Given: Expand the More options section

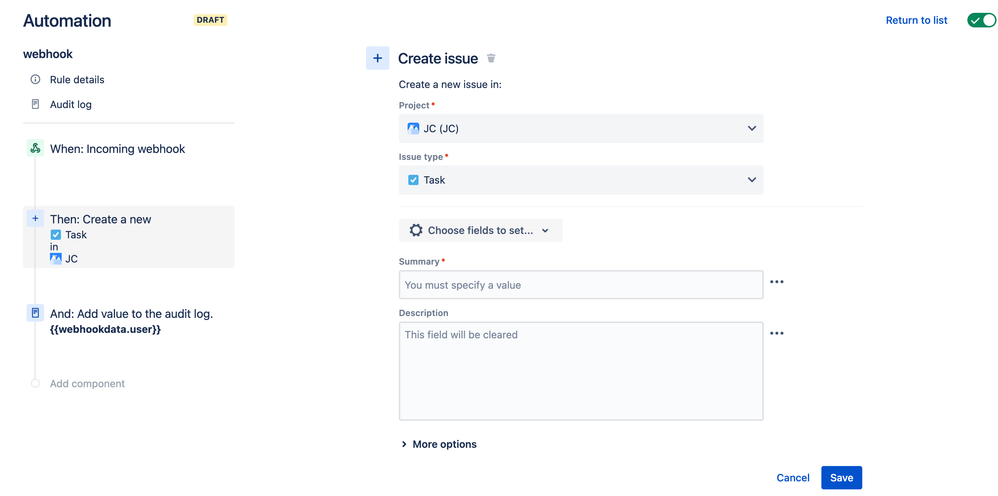Looking at the screenshot, I should [439, 444].
